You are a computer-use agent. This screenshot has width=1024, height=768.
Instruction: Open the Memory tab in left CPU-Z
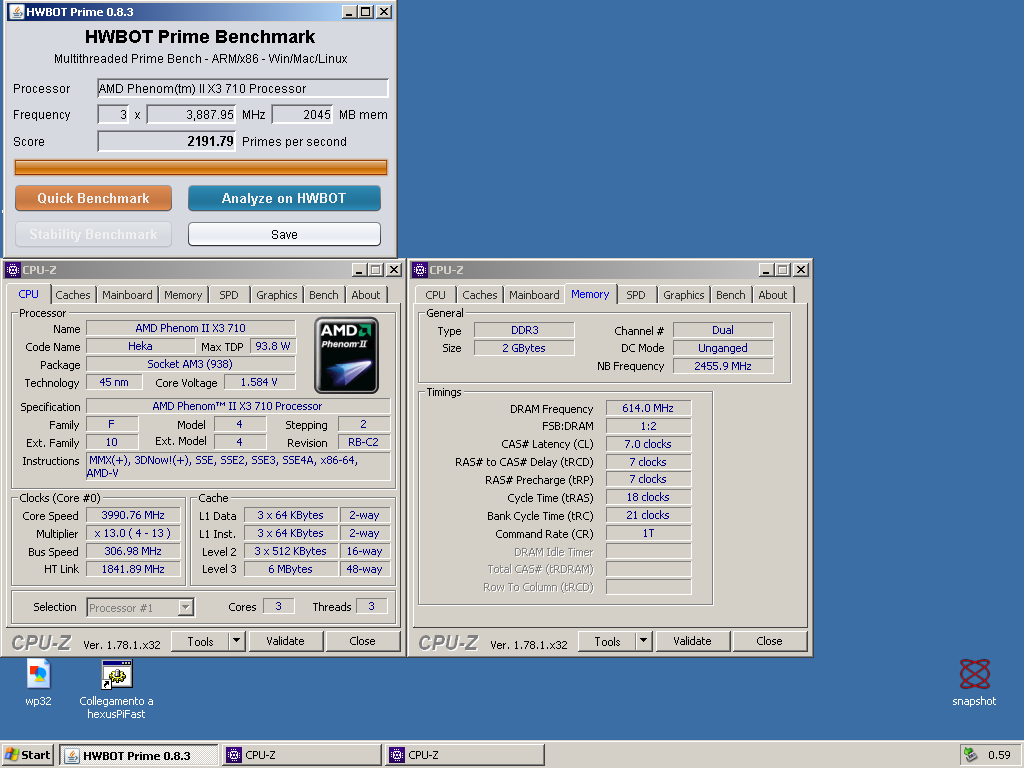coord(183,295)
